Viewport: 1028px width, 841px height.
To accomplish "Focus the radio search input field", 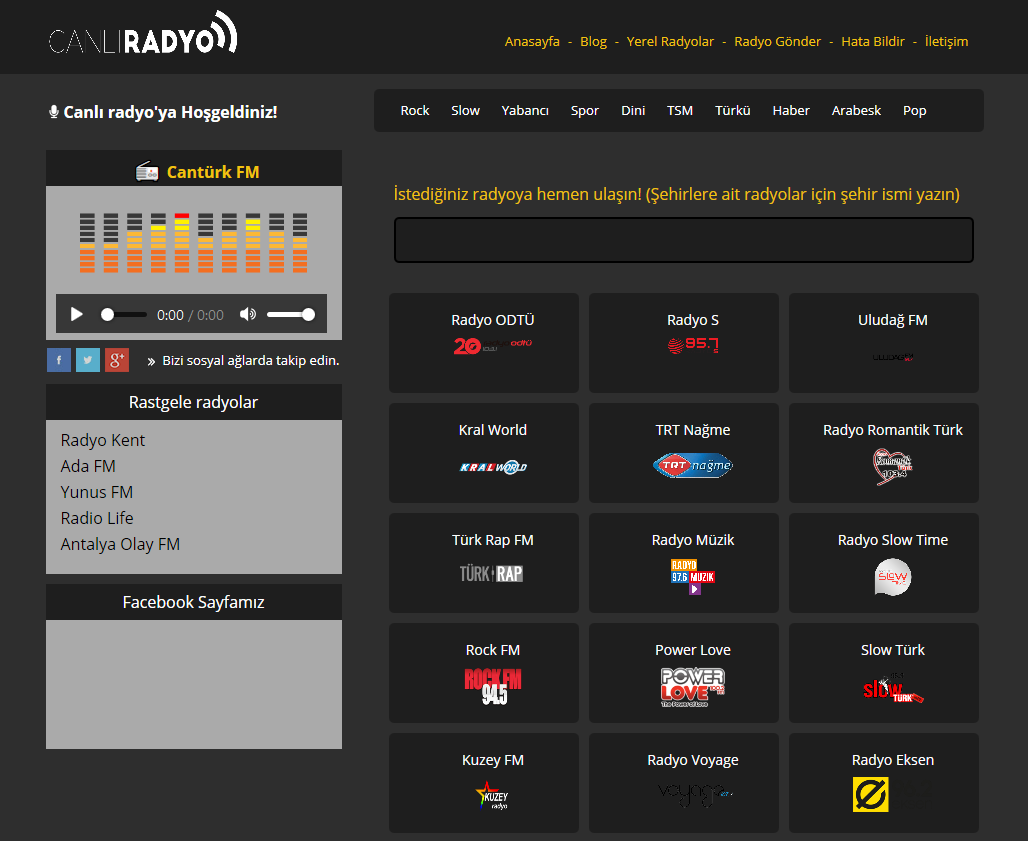I will point(684,240).
